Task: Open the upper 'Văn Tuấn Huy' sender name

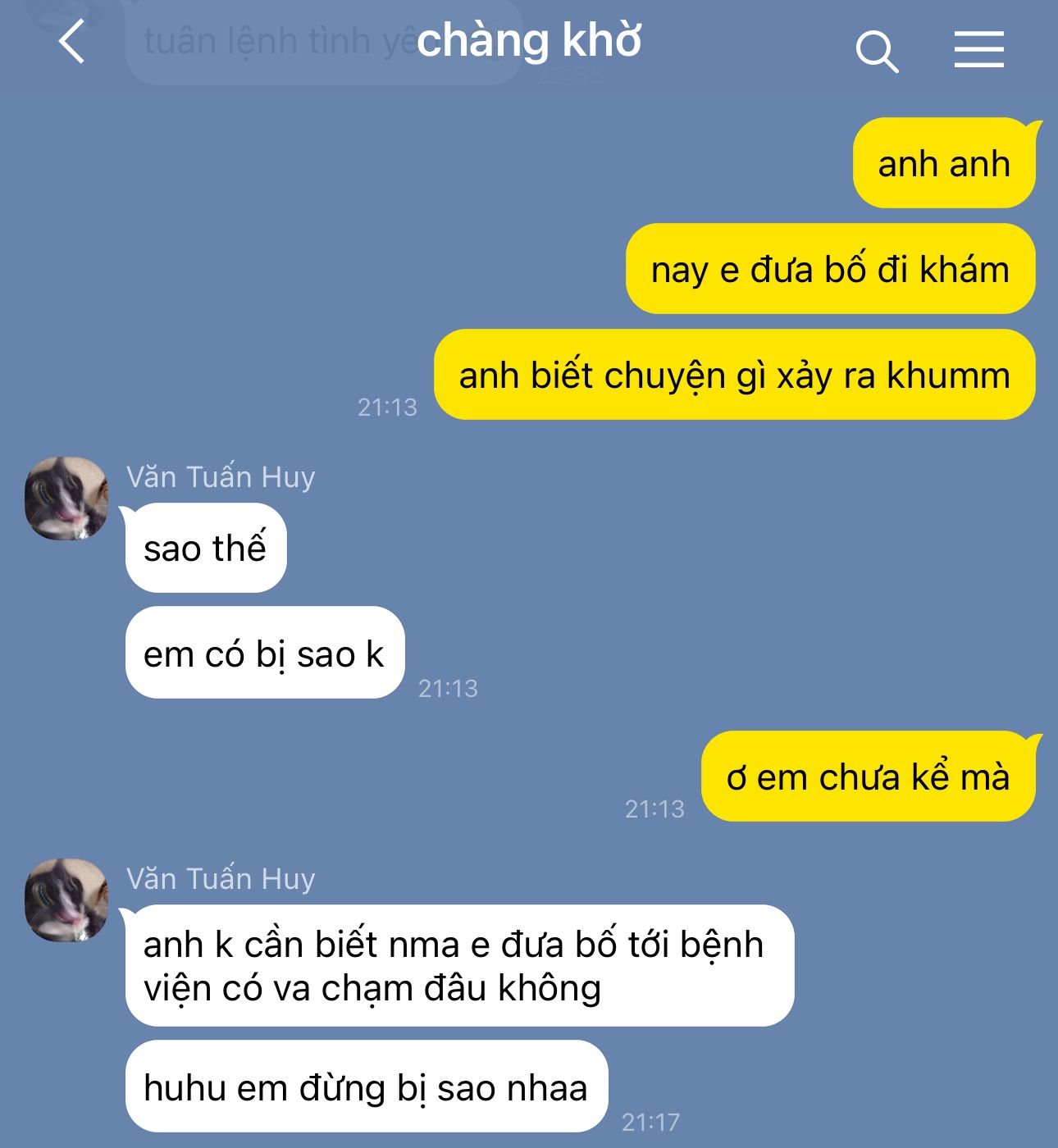Action: [x=221, y=477]
